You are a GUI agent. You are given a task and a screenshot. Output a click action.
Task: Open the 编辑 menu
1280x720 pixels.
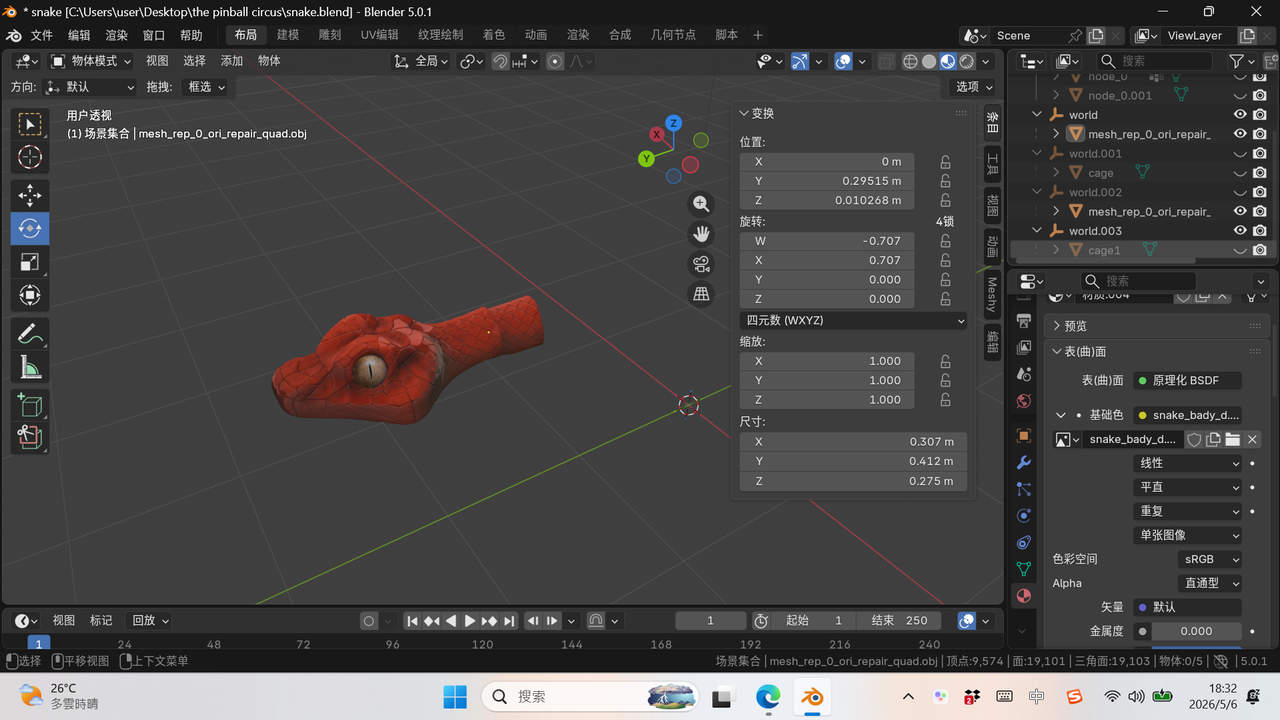click(x=79, y=35)
